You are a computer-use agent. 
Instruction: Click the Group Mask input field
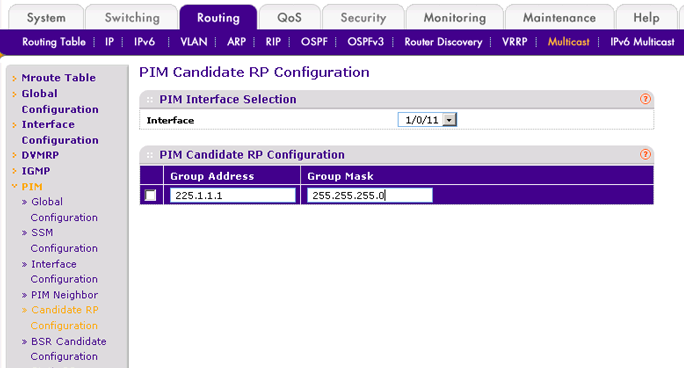pos(370,195)
